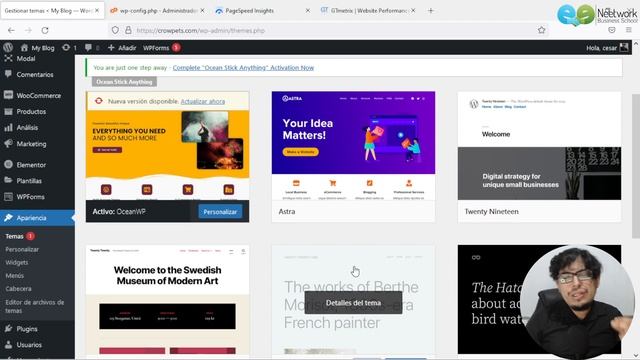This screenshot has width=640, height=360.
Task: Open Widgets submenu item
Action: coord(17,262)
